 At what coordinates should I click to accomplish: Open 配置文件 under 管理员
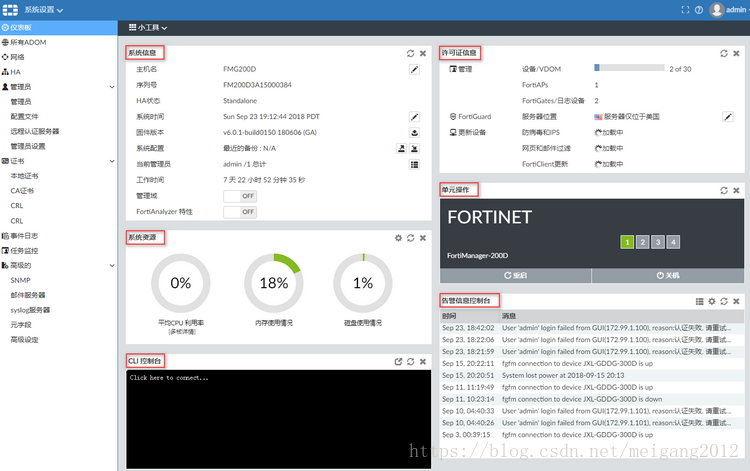point(24,116)
